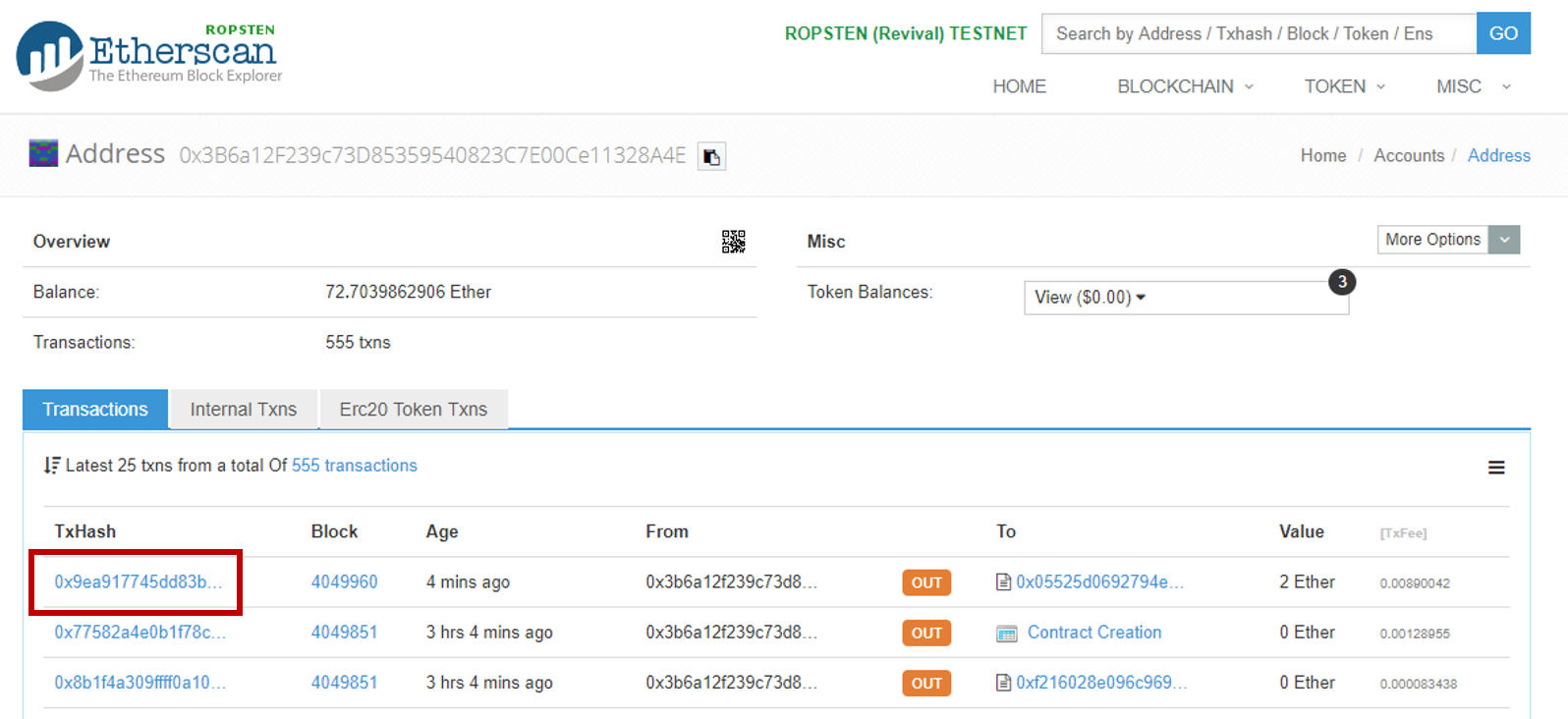Click the tx fee 0.00128955
Screen dimensions: 1568x719
pyautogui.click(x=1415, y=634)
